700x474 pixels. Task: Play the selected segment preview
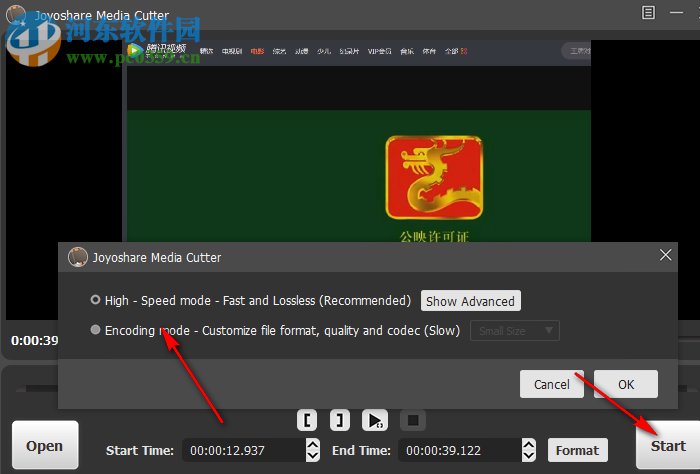pyautogui.click(x=375, y=420)
